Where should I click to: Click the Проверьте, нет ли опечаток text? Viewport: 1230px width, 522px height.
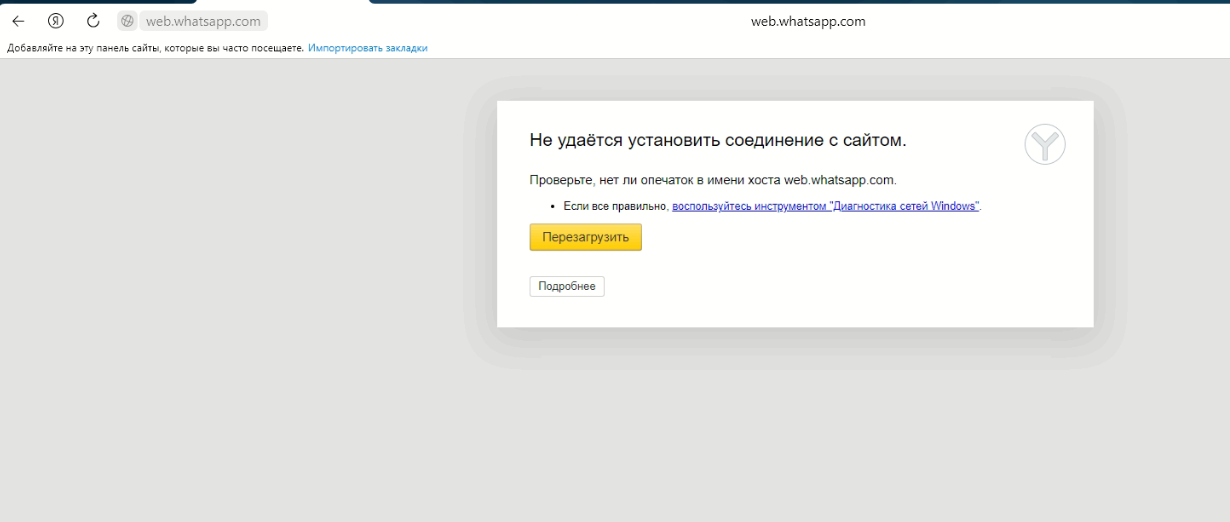pos(713,180)
